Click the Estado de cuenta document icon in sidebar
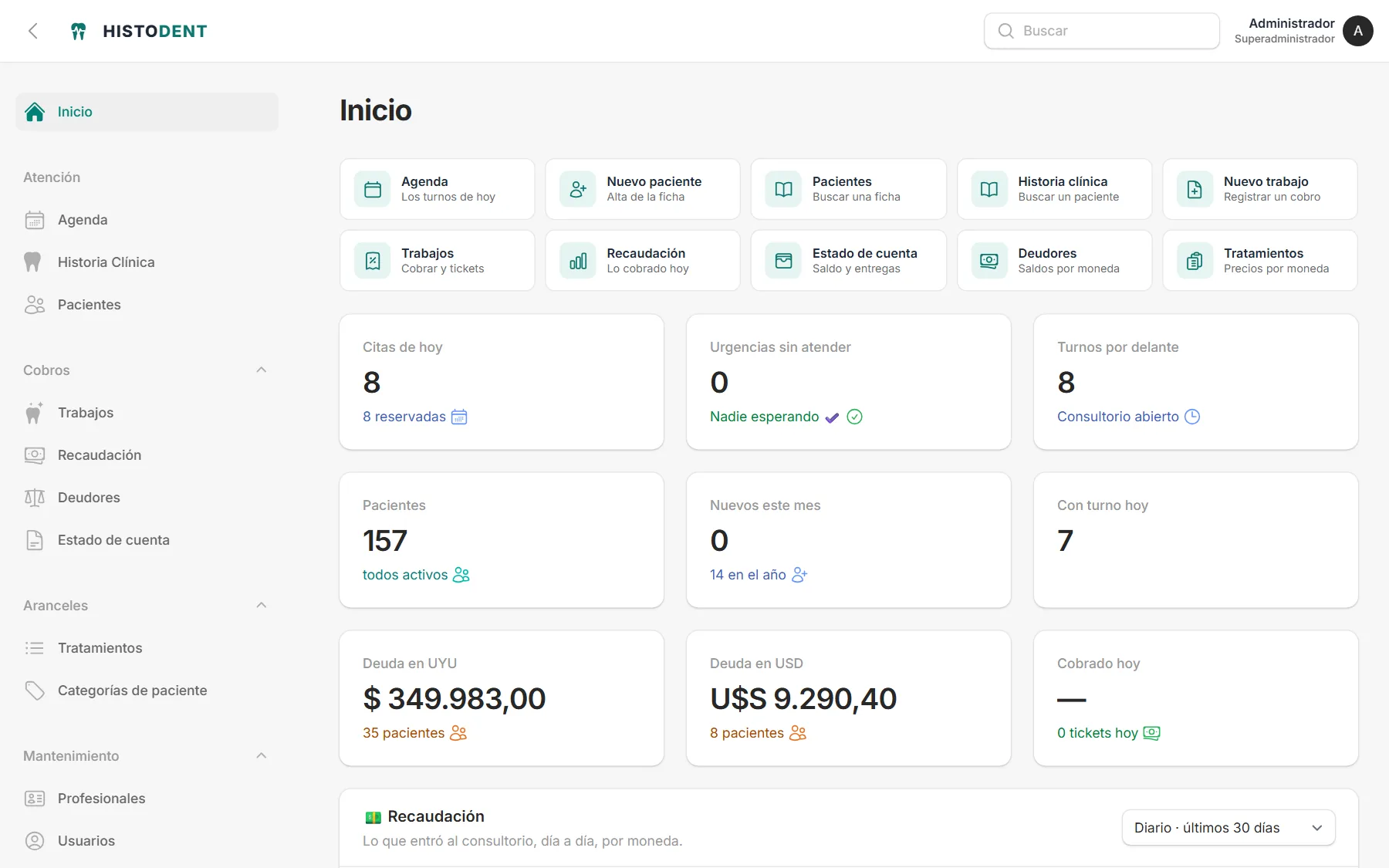Viewport: 1389px width, 868px height. 35,540
